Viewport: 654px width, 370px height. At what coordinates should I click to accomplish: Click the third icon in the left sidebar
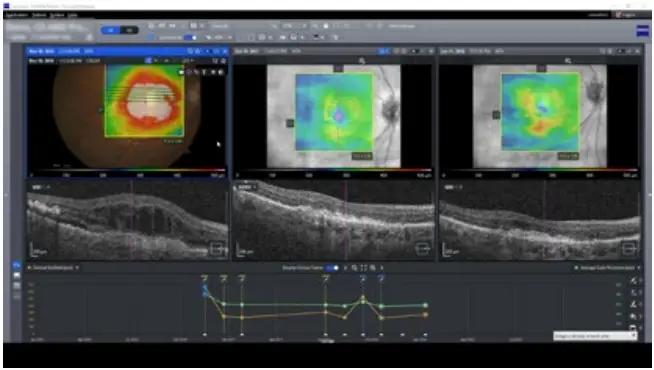point(17,286)
